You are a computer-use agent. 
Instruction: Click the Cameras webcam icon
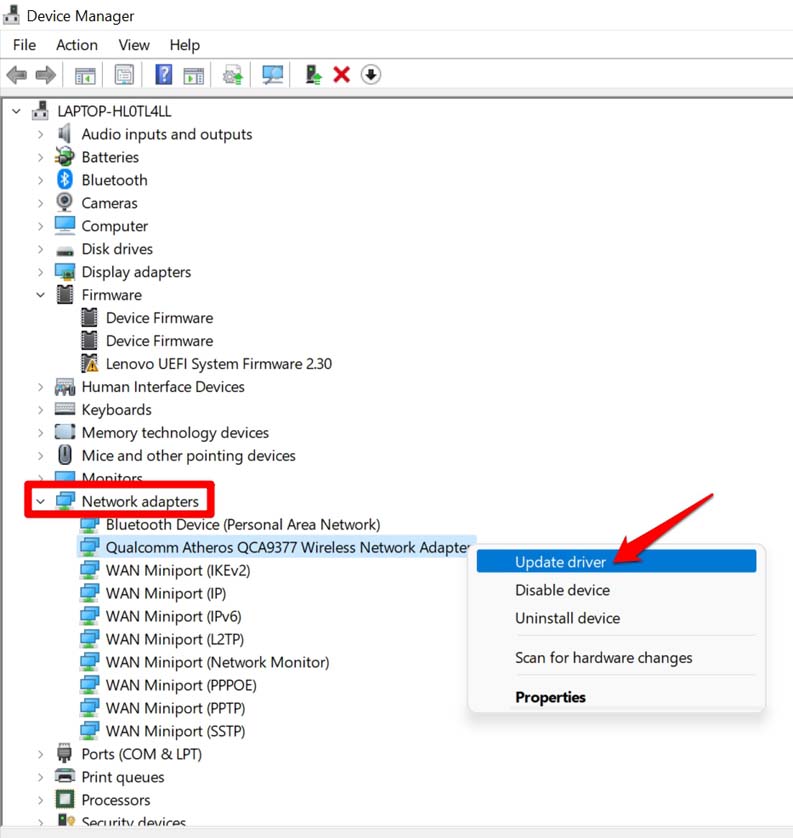(65, 202)
